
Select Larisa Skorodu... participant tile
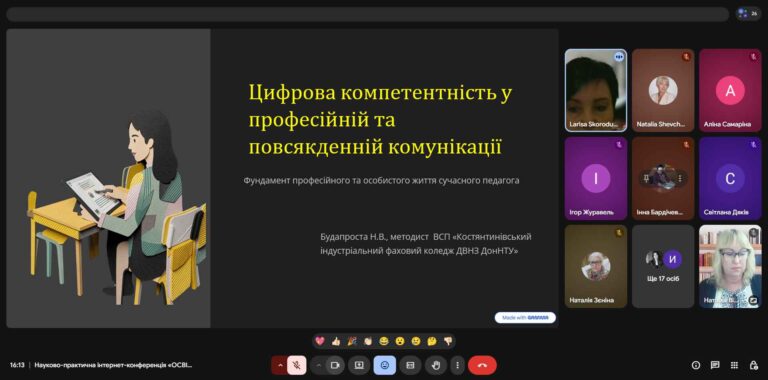point(596,90)
